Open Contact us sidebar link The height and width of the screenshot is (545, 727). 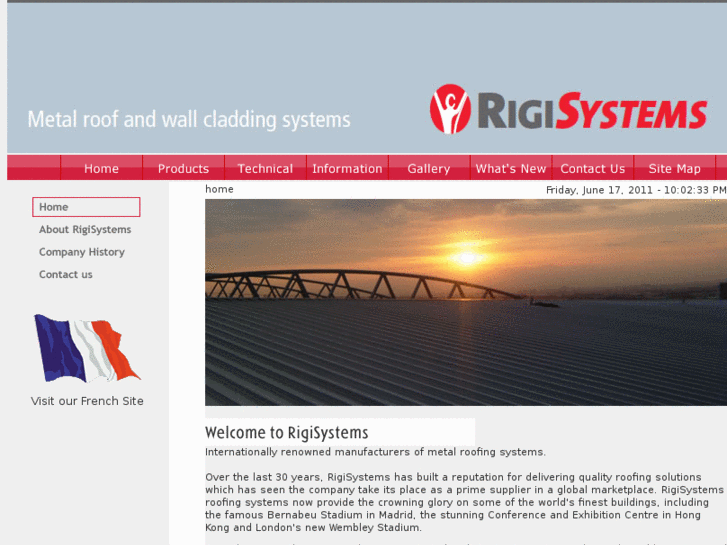tap(65, 275)
